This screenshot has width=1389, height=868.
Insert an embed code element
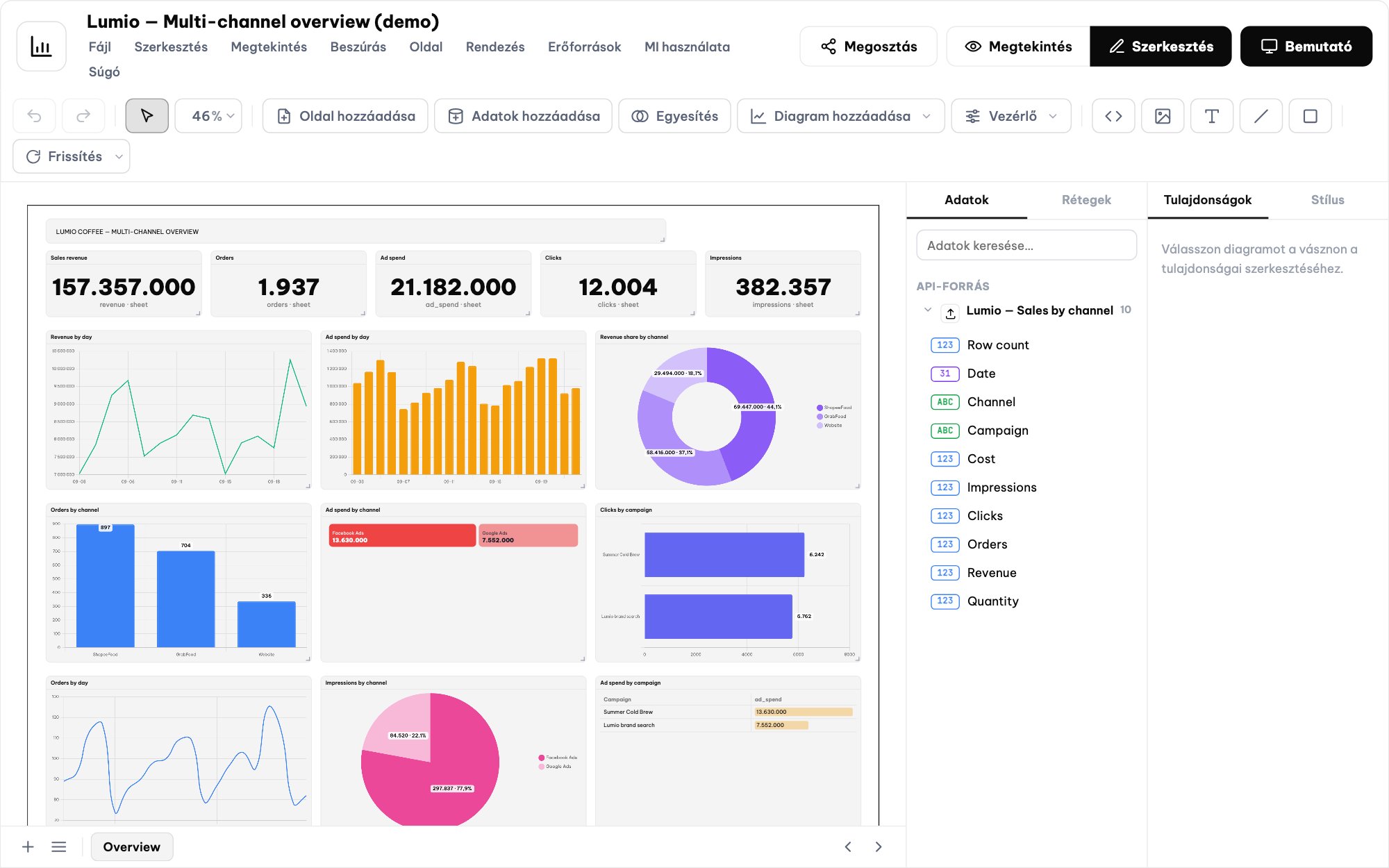click(x=1113, y=116)
